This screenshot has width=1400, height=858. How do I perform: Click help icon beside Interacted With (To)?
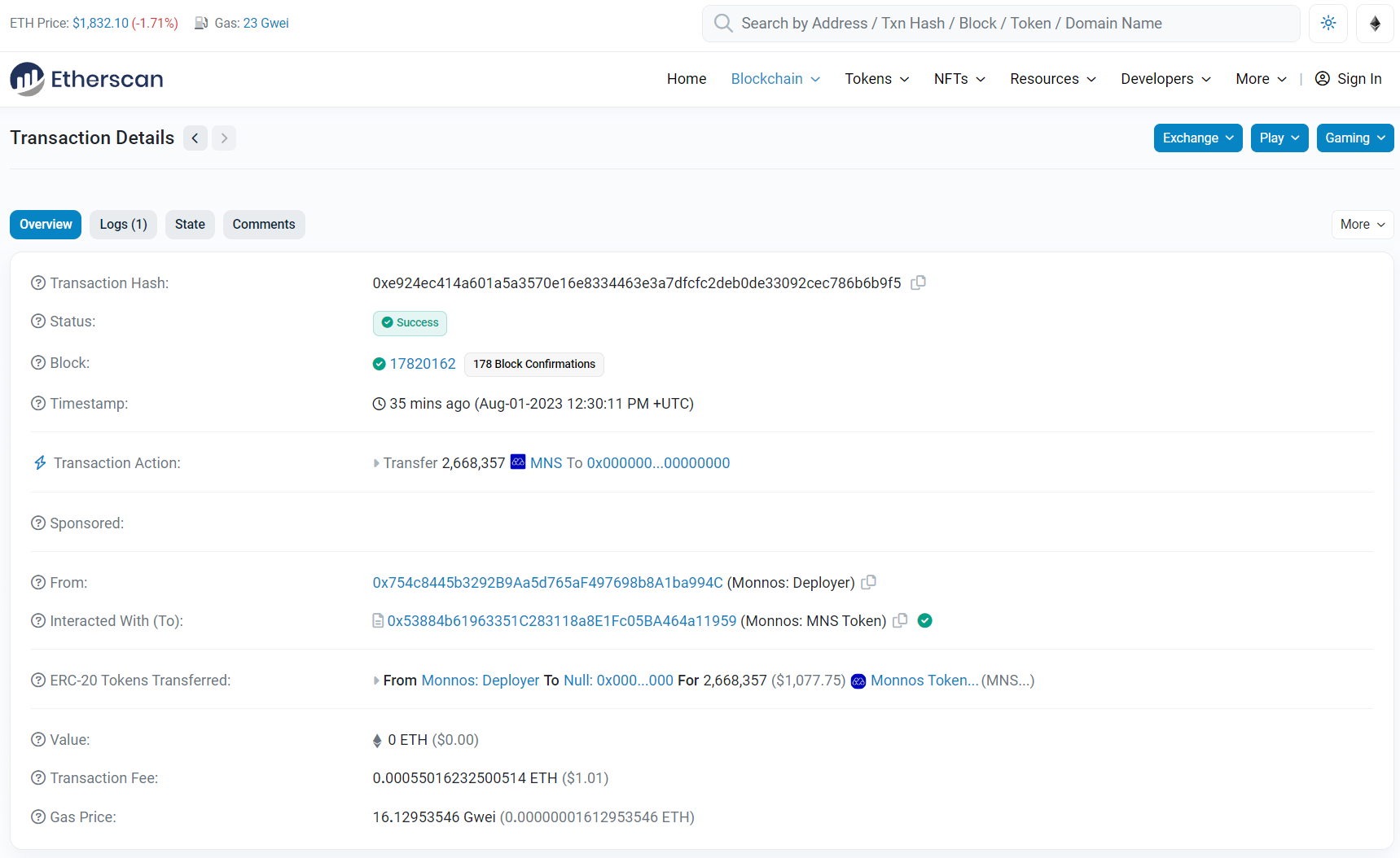coord(38,621)
